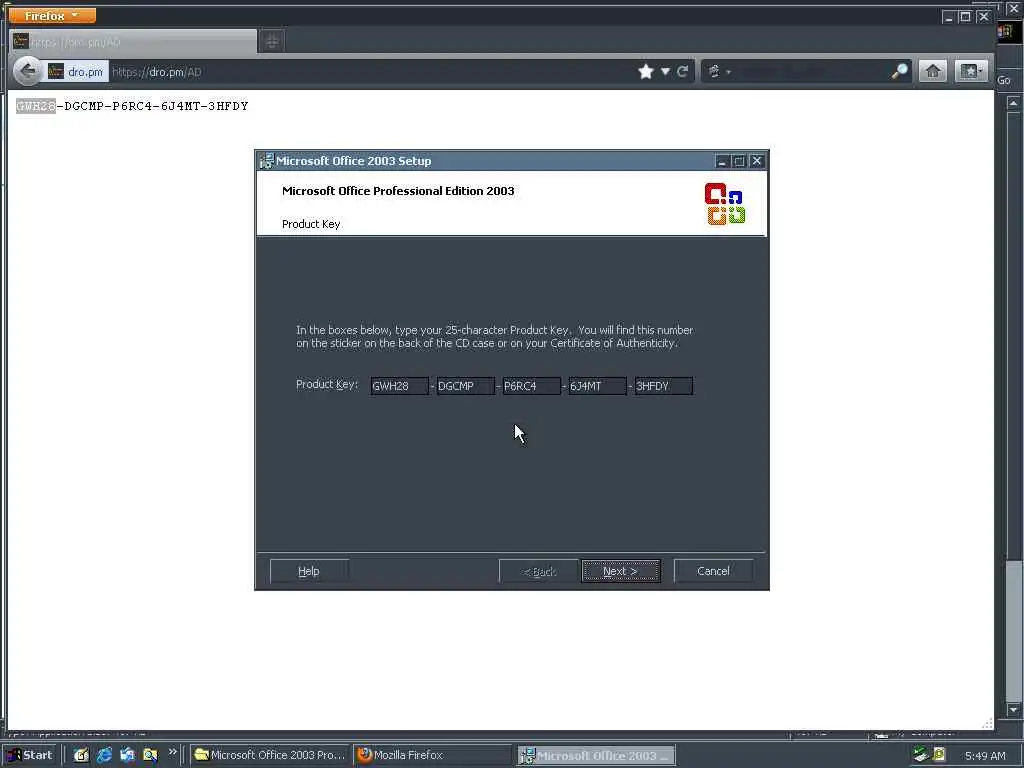Click the fifth product key box 3HFDY
1024x768 pixels.
[664, 386]
